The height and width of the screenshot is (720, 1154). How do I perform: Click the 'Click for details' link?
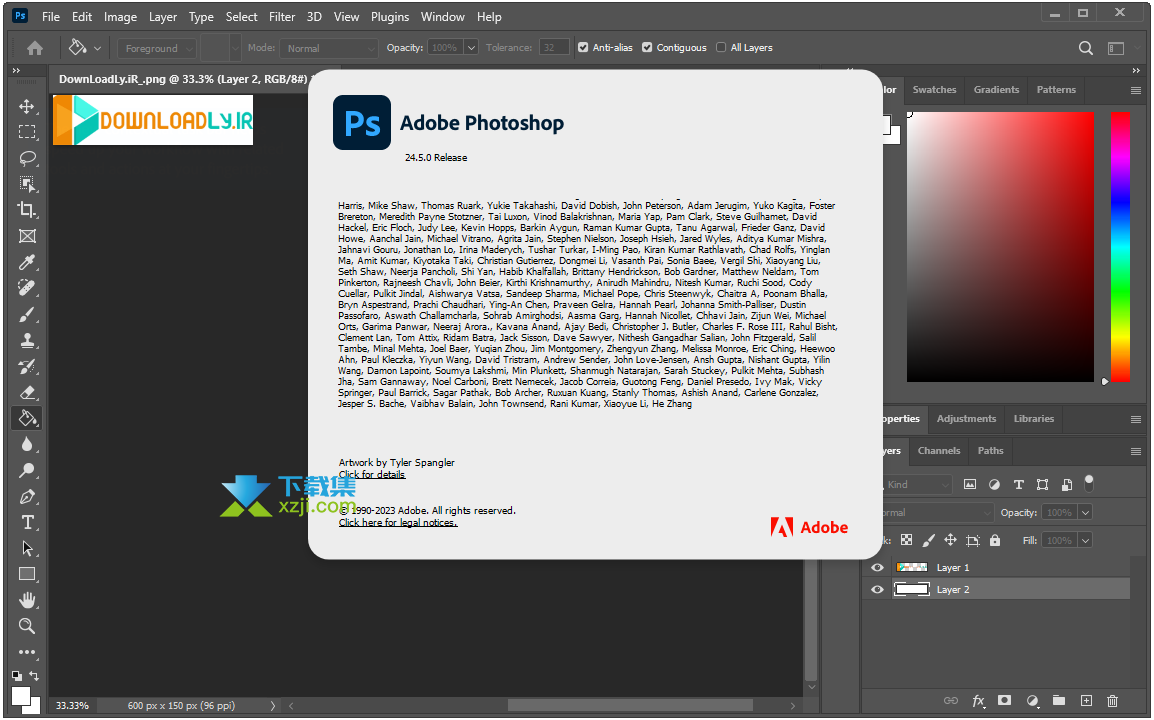click(372, 475)
